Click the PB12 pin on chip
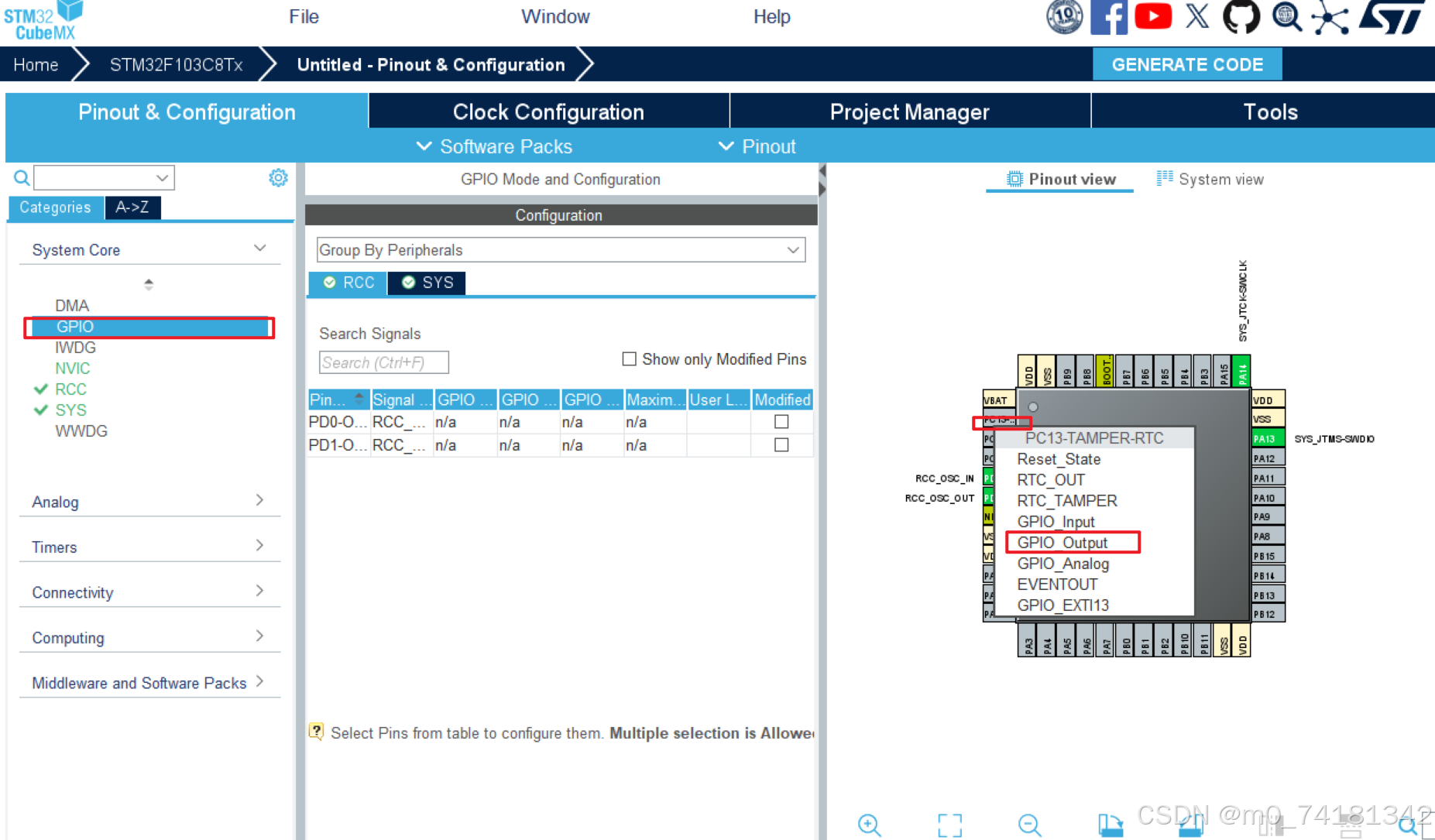Screen dimensions: 1435x840 pos(1268,614)
